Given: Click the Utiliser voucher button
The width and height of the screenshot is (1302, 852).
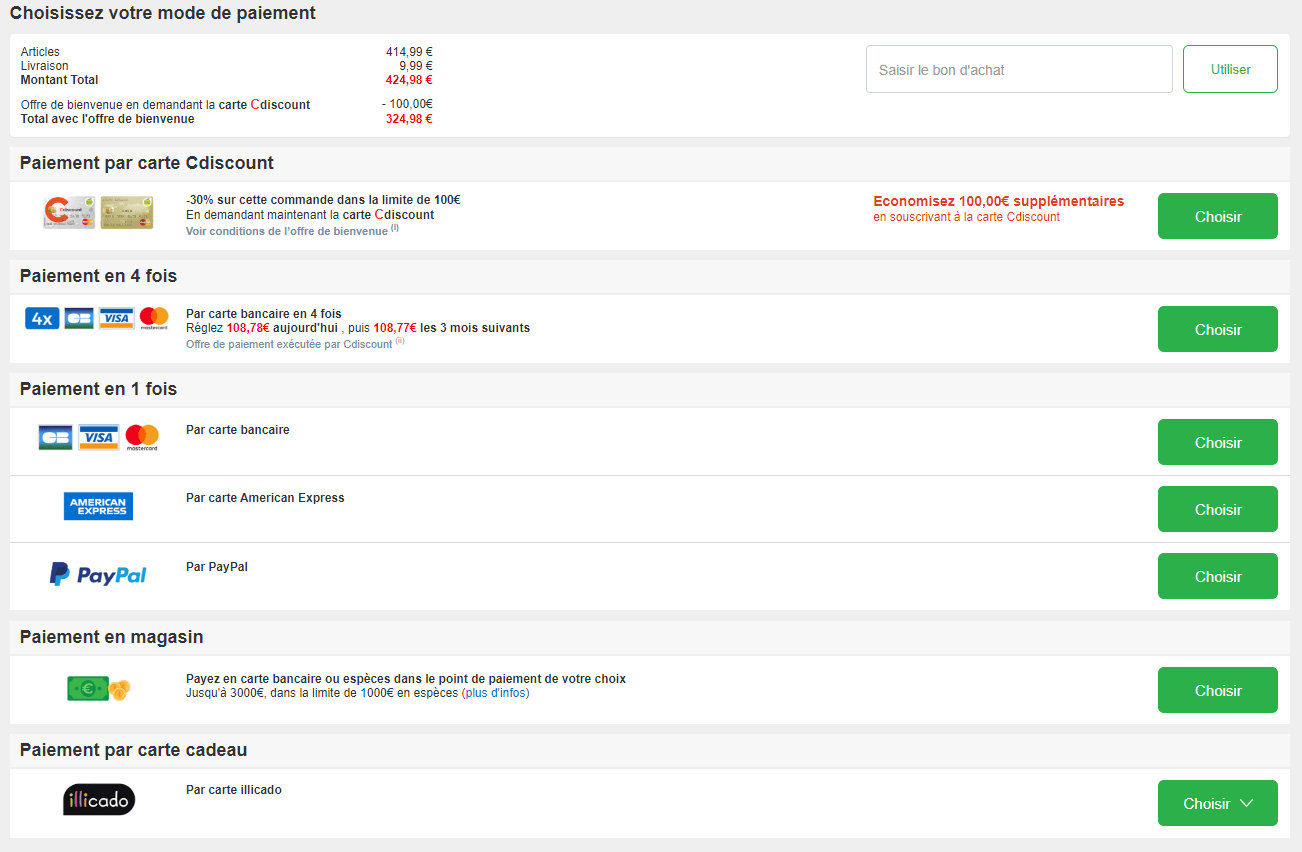Looking at the screenshot, I should pyautogui.click(x=1230, y=69).
